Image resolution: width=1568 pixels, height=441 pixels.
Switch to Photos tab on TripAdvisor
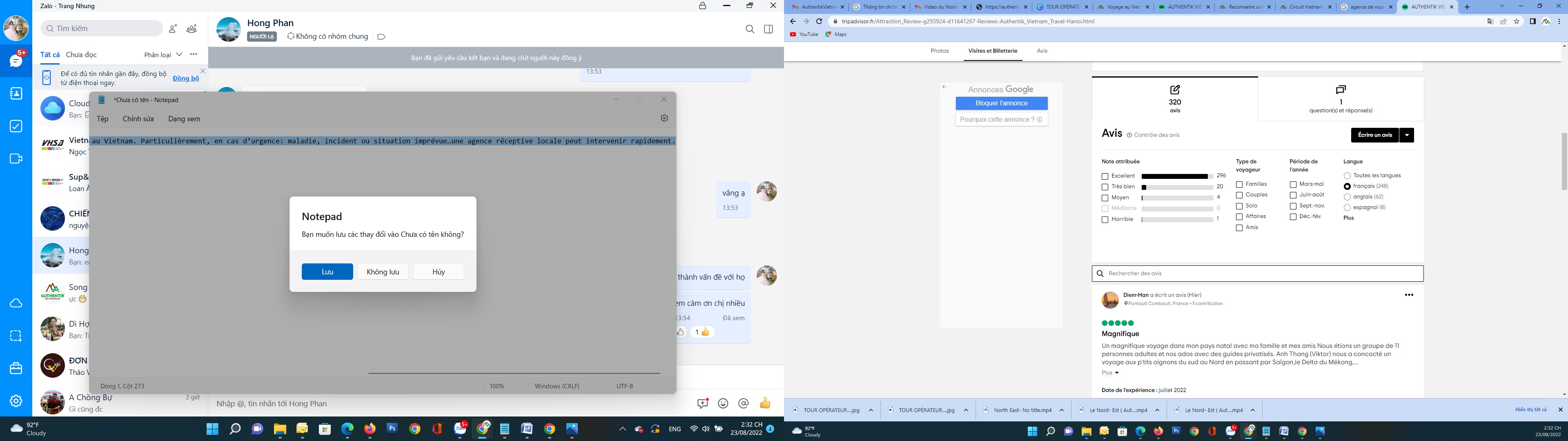point(940,51)
